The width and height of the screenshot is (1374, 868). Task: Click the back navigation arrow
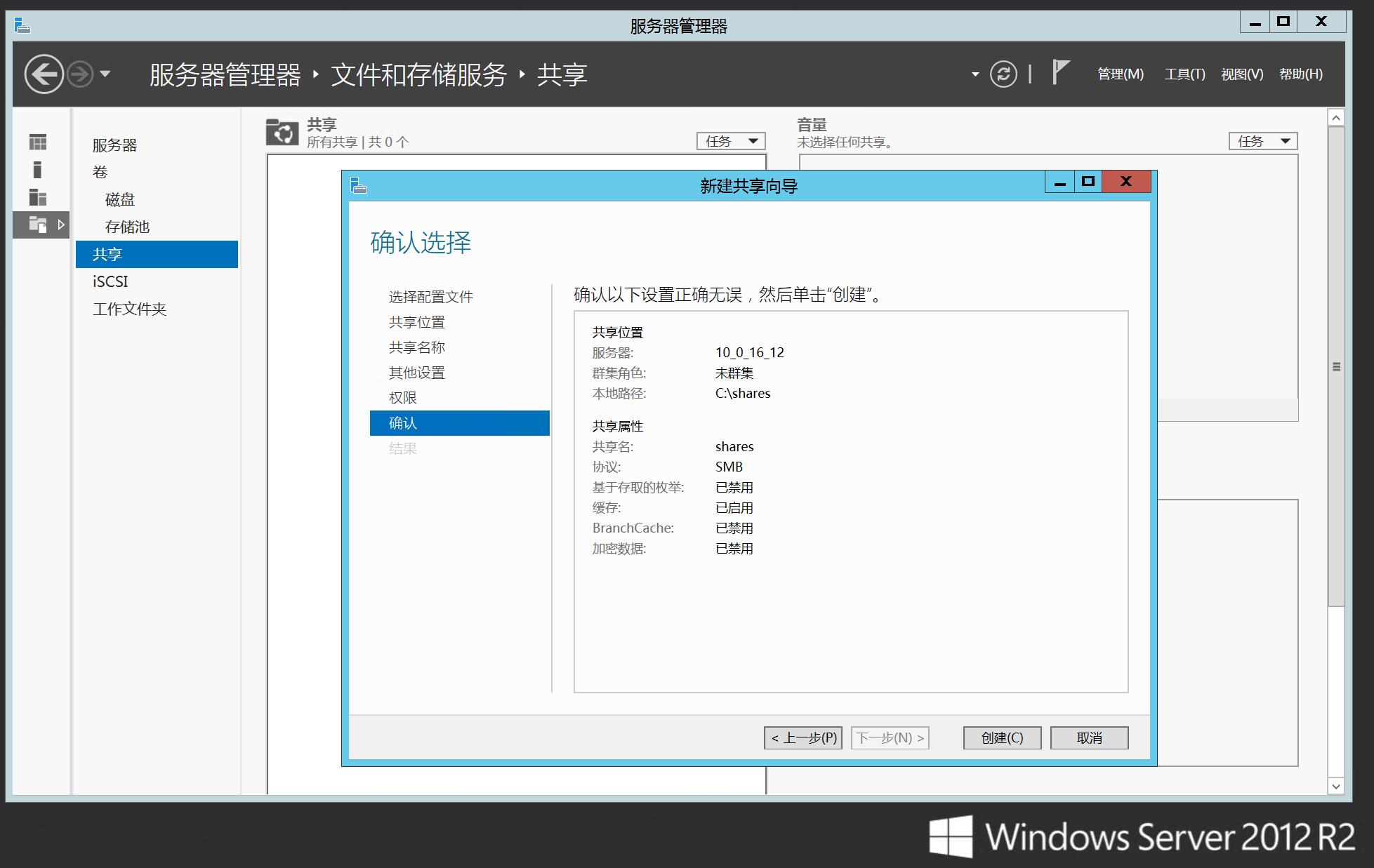[44, 74]
